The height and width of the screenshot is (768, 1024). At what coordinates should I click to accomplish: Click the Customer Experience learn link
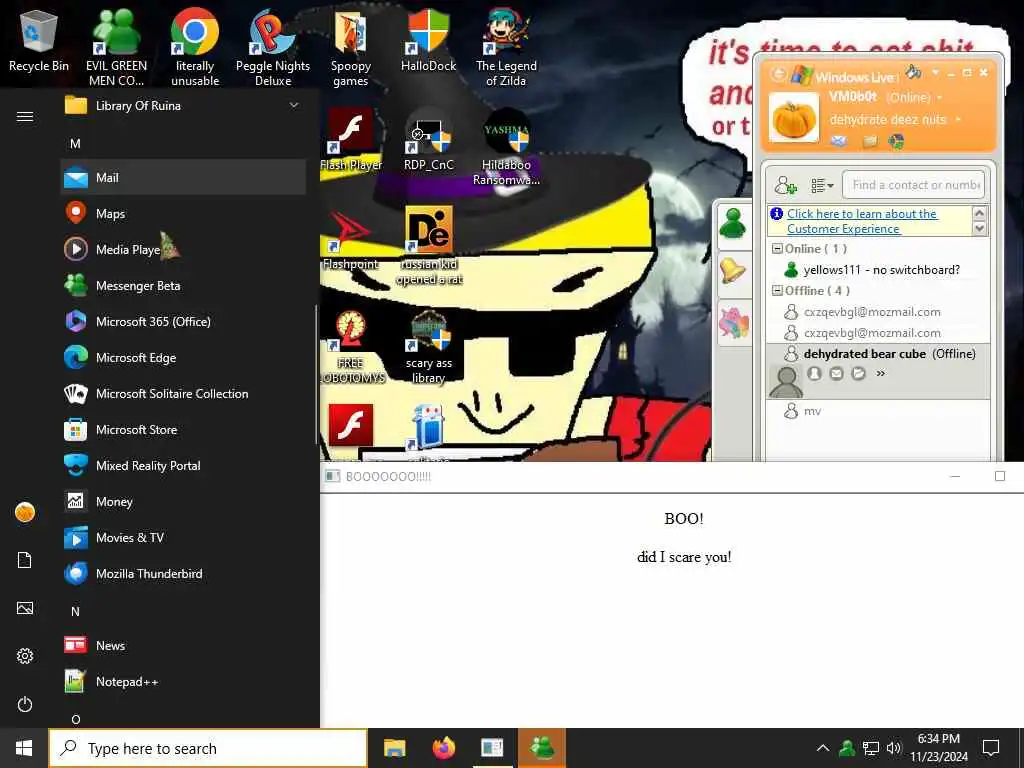point(862,221)
